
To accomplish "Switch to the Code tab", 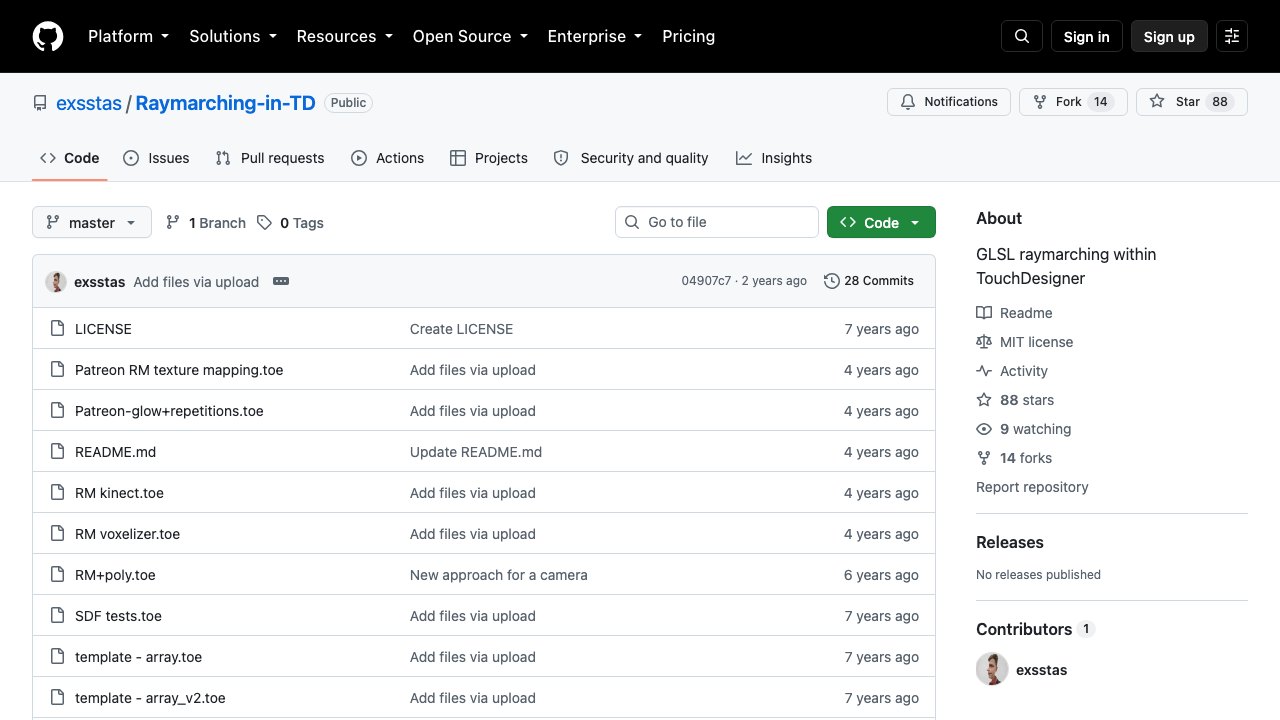I will [x=70, y=158].
